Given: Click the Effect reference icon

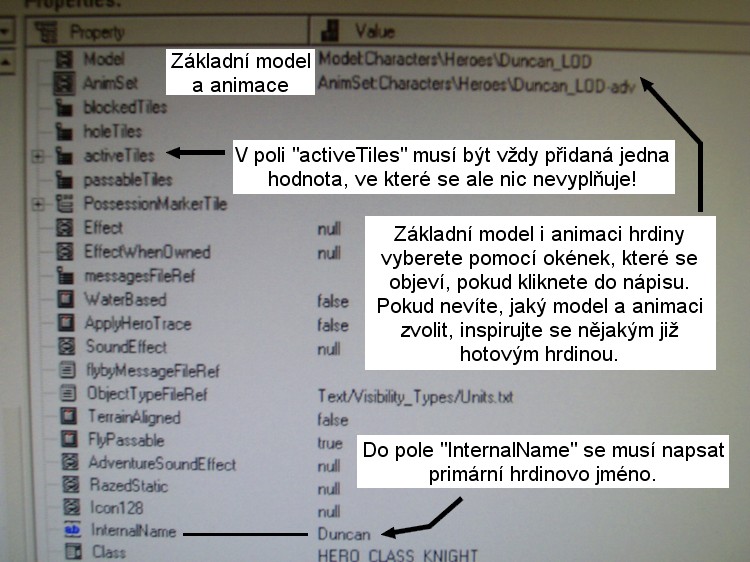Looking at the screenshot, I should pyautogui.click(x=65, y=228).
